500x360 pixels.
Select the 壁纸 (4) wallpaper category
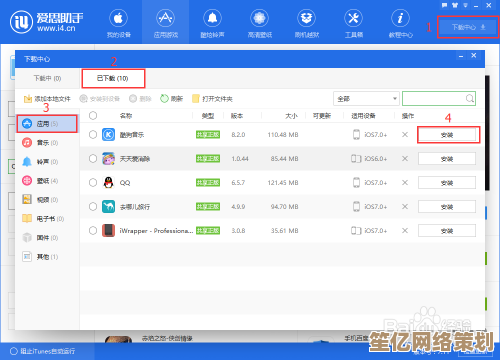(x=47, y=181)
